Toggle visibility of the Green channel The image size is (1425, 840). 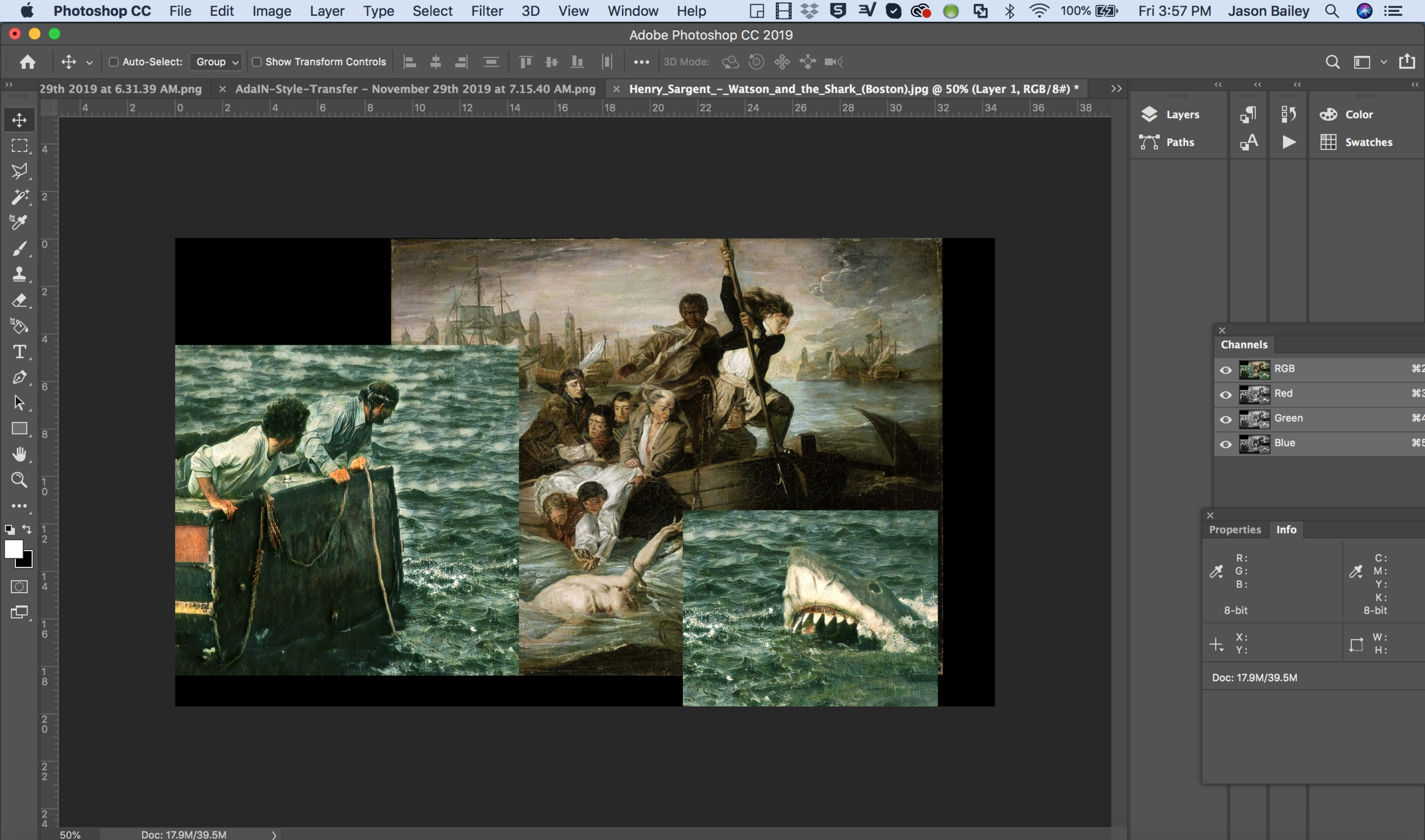point(1225,419)
